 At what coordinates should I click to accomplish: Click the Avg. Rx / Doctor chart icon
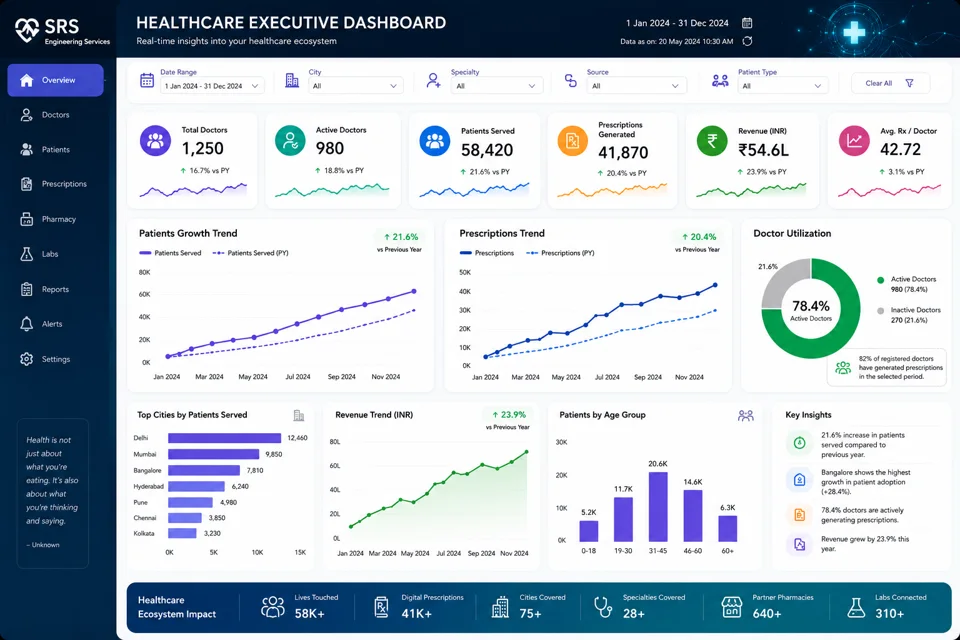854,141
